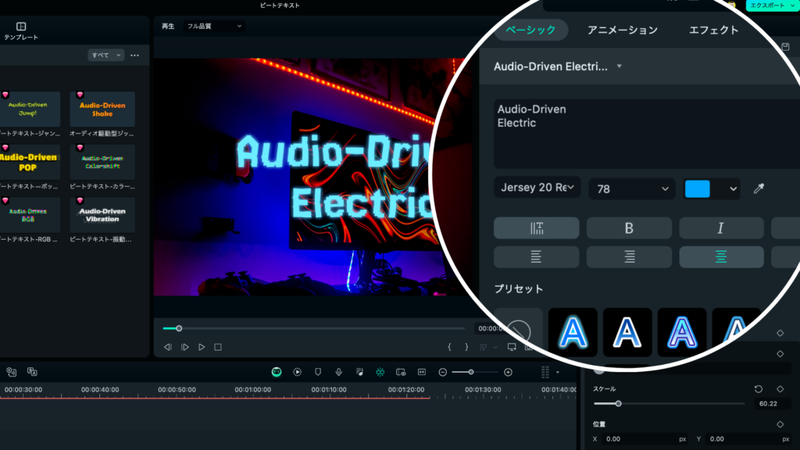
Task: Zoom in the timeline with plus icon
Action: coord(508,372)
